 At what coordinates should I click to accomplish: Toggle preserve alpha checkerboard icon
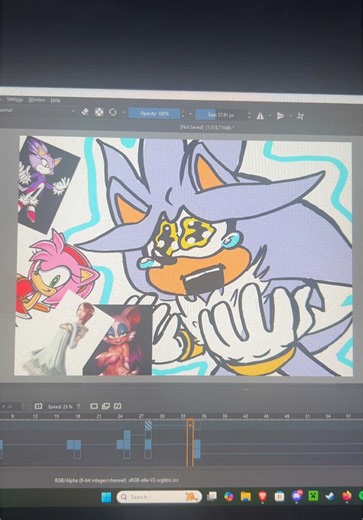tap(99, 112)
